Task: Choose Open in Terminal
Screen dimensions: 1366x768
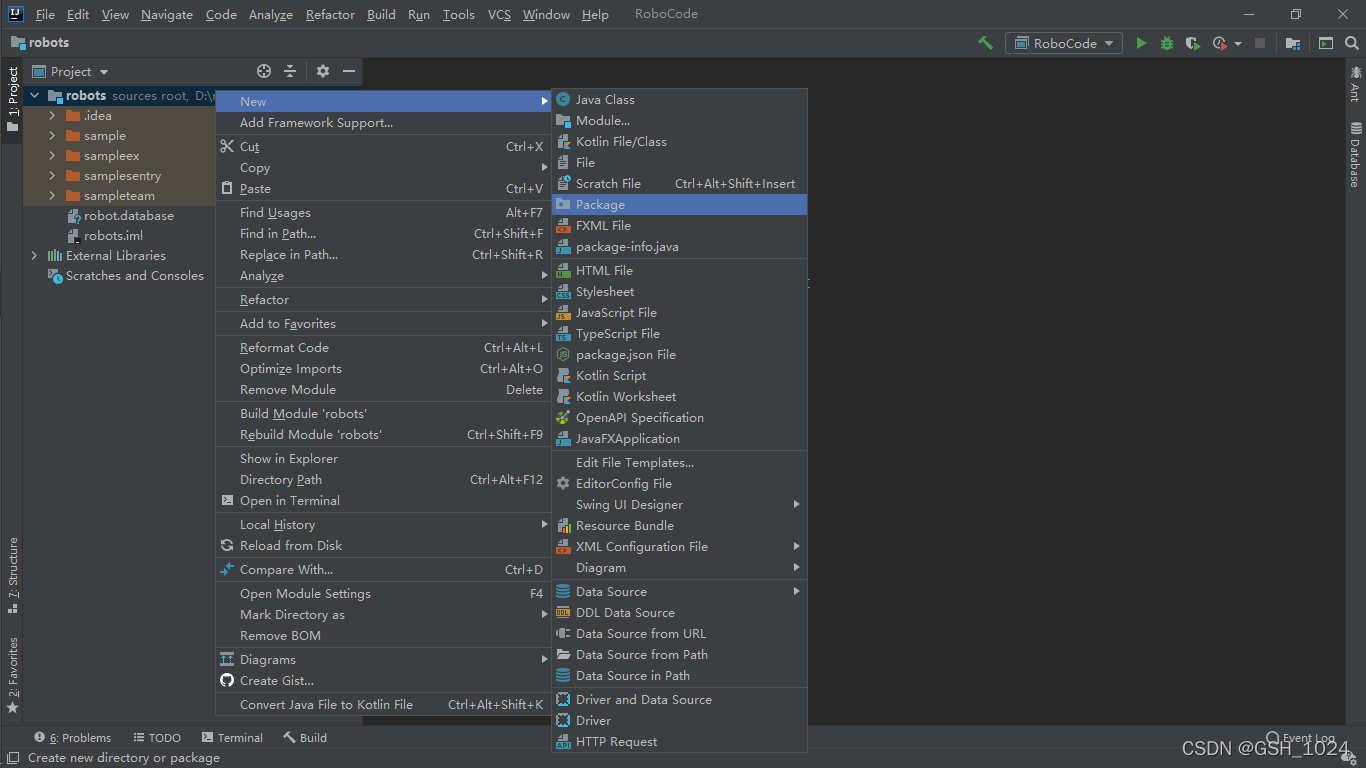Action: 383,500
